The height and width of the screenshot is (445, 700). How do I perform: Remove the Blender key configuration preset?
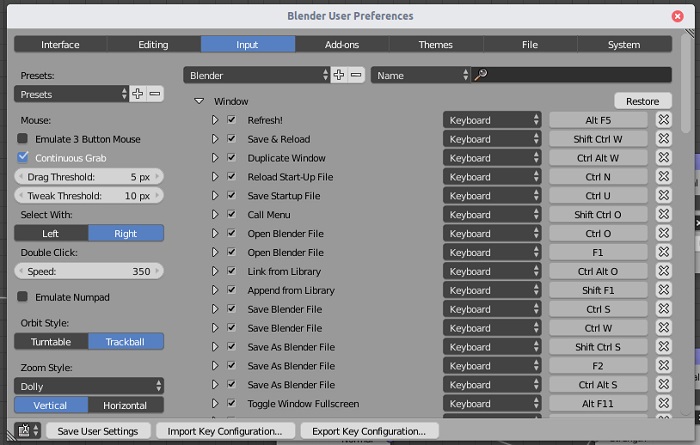coord(356,75)
